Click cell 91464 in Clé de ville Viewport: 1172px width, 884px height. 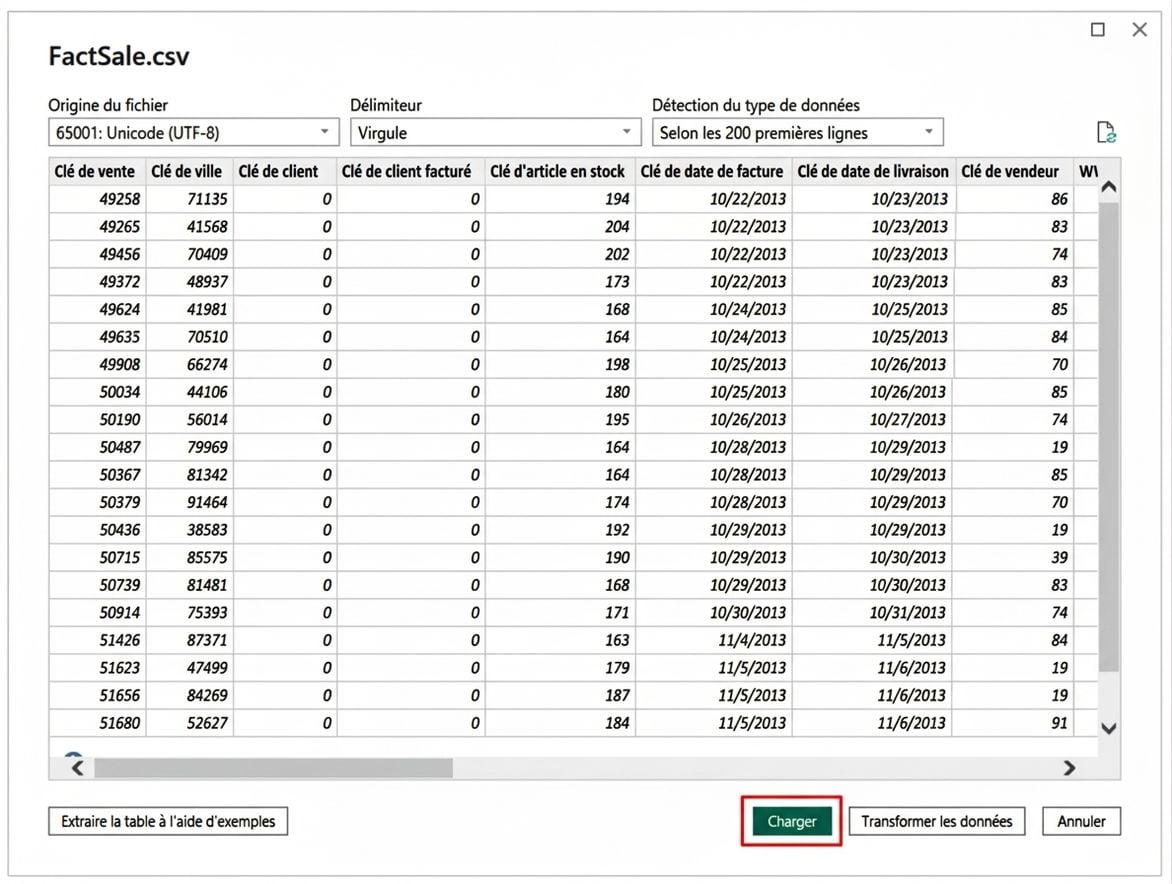coord(189,503)
